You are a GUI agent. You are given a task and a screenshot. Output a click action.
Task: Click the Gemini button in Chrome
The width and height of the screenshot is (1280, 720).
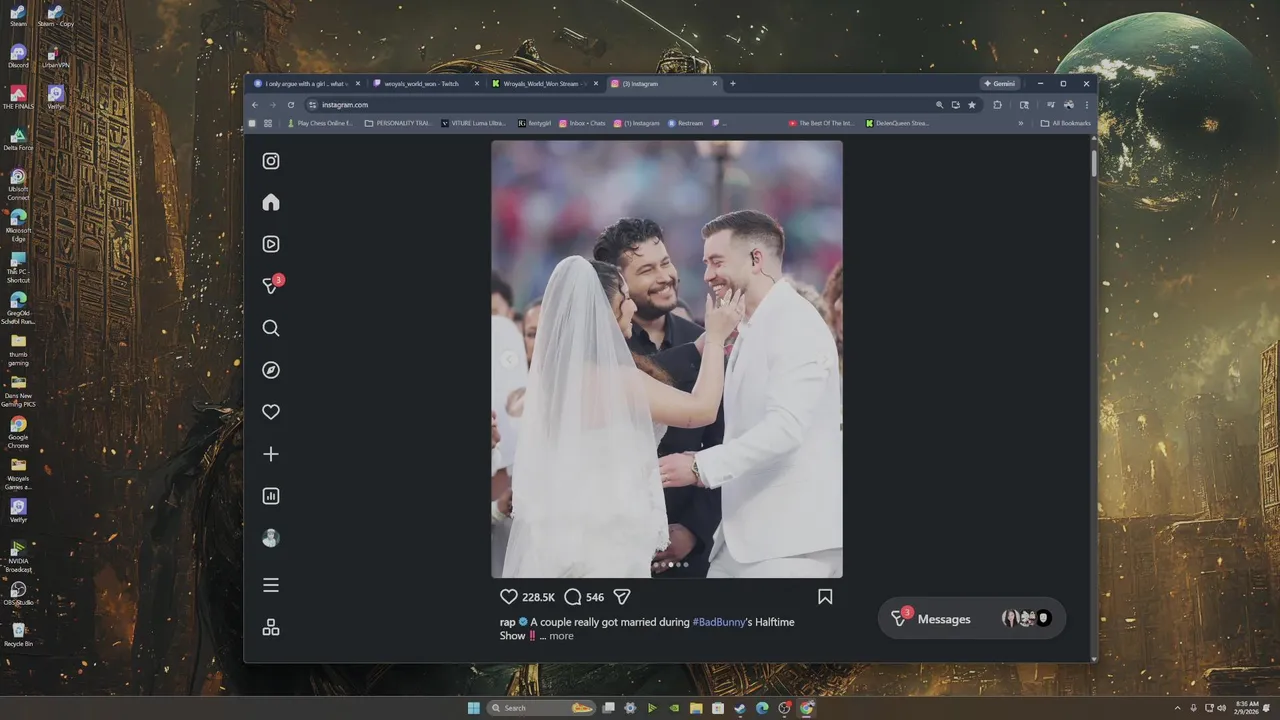(999, 84)
